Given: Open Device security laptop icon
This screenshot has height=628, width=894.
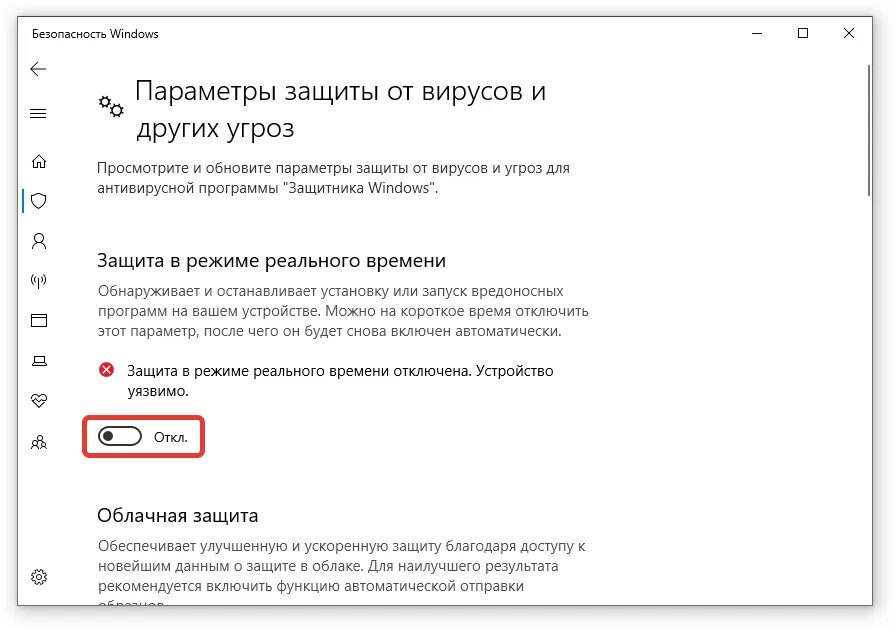Looking at the screenshot, I should (39, 360).
